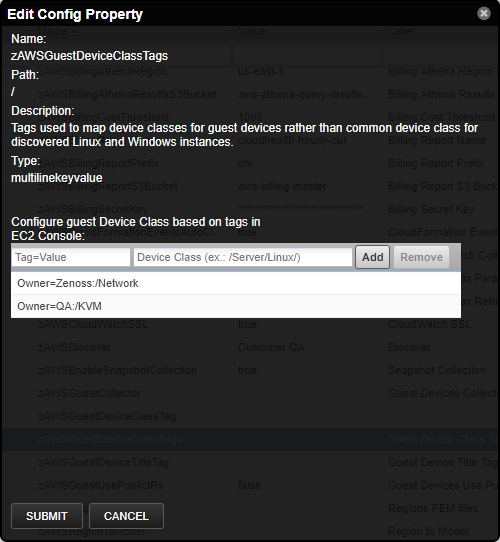
Task: Click Name column header in background table
Action: pyautogui.click(x=53, y=31)
